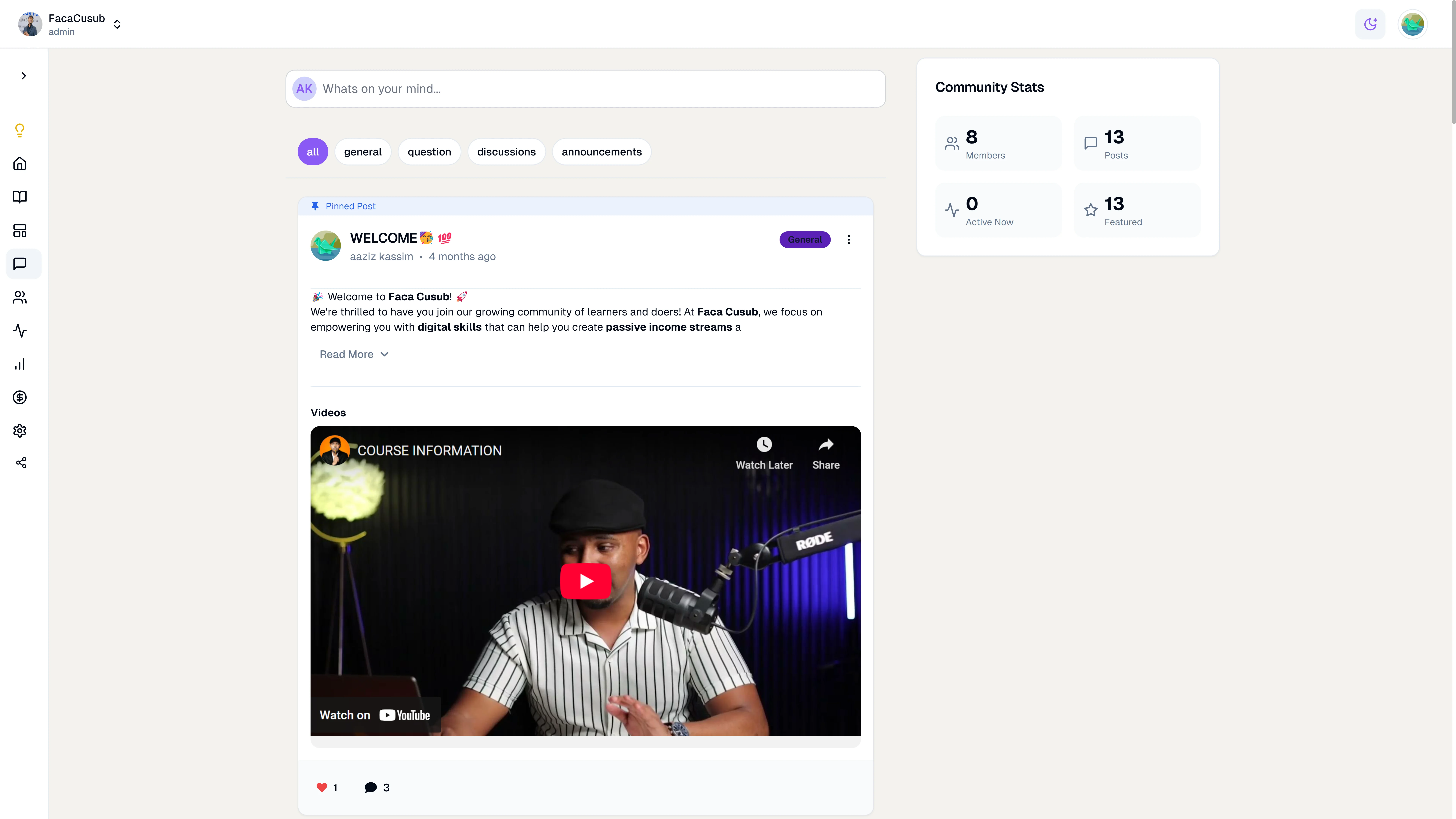
Task: Click the 'Pinned Post' label
Action: coord(350,206)
